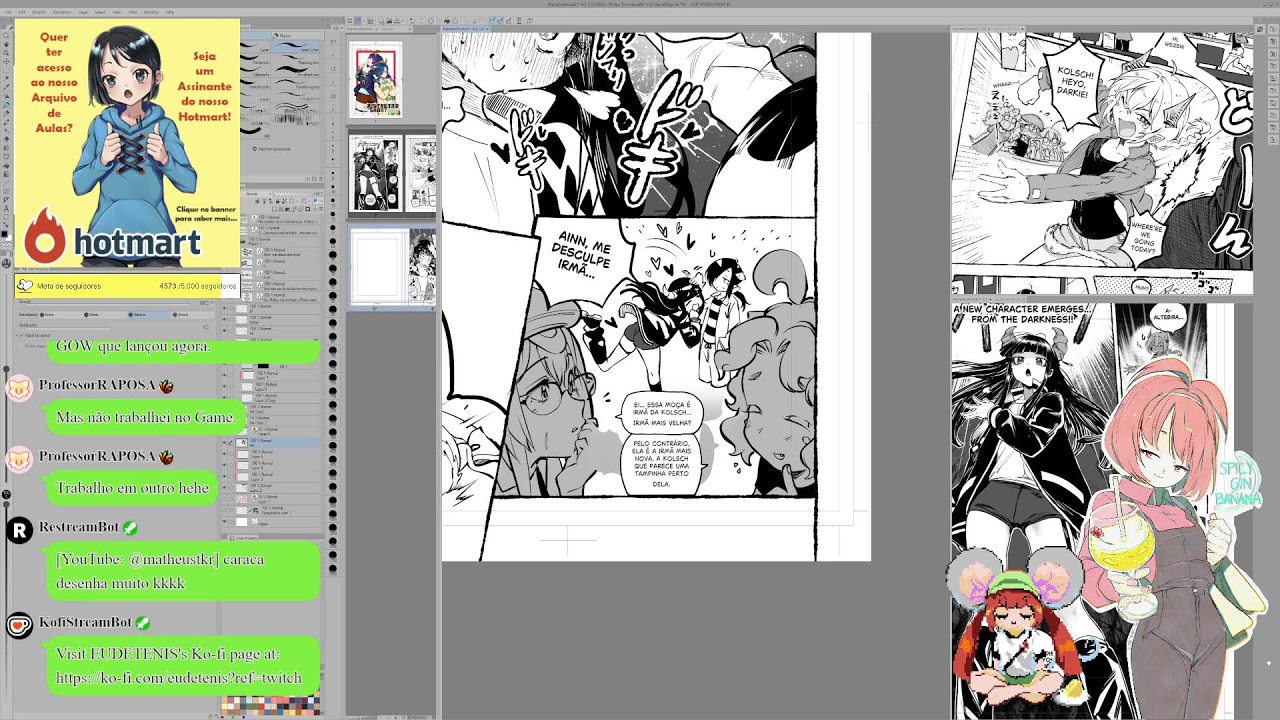Image resolution: width=1280 pixels, height=720 pixels.
Task: Select the Zoom magnifier tool in toolbar
Action: point(6,35)
